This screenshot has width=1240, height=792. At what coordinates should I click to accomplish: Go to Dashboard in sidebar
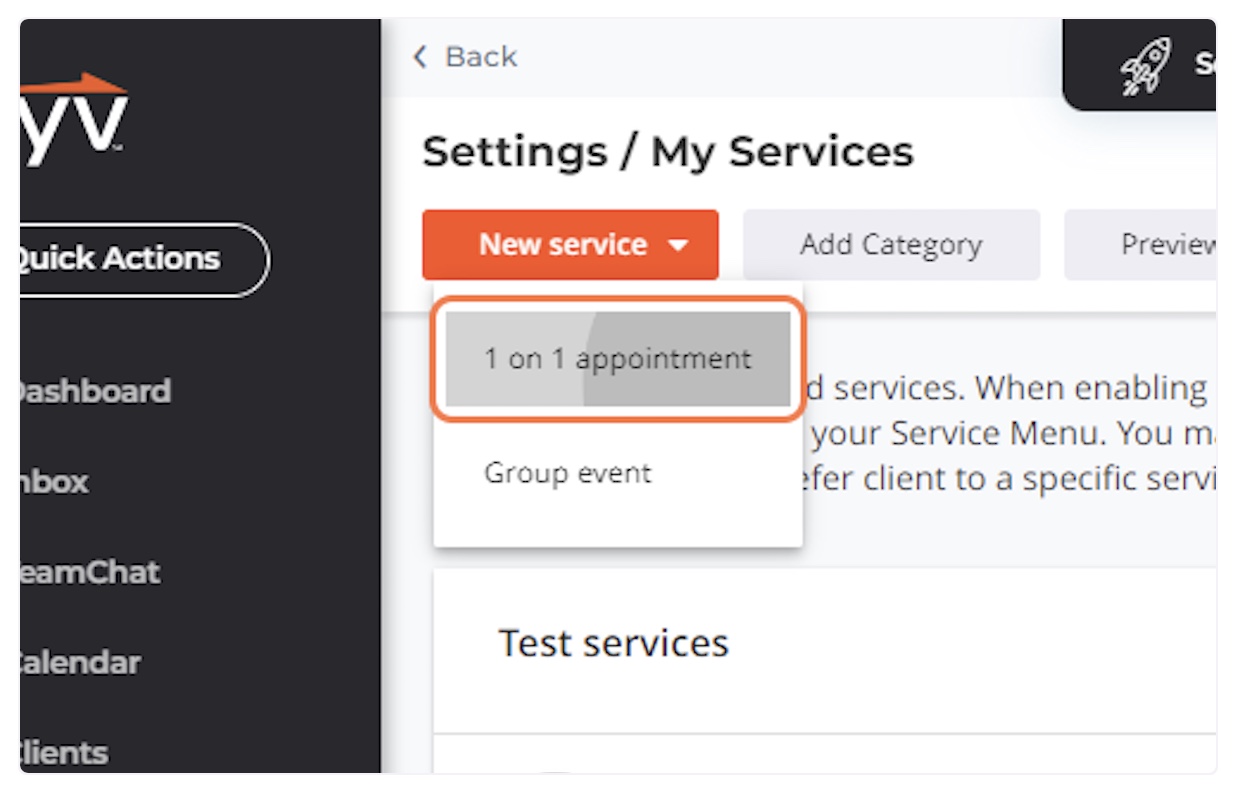[95, 390]
